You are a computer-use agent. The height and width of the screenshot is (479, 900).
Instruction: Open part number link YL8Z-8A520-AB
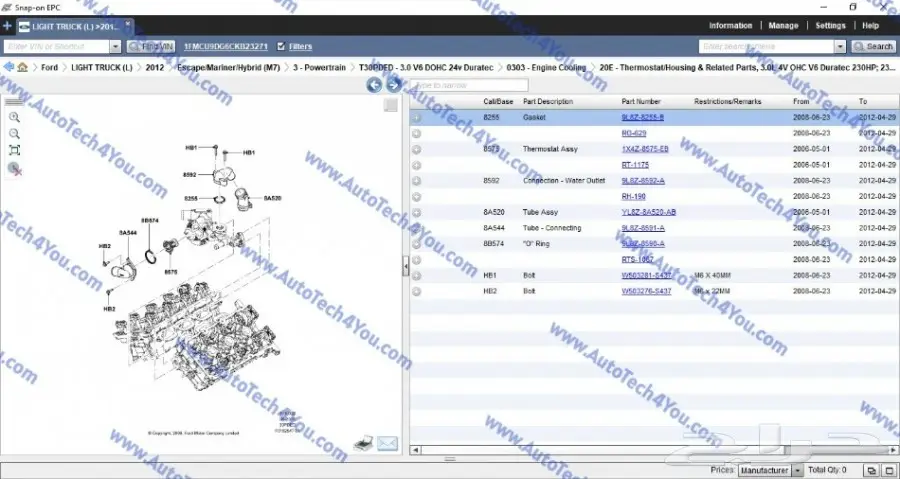(x=649, y=212)
